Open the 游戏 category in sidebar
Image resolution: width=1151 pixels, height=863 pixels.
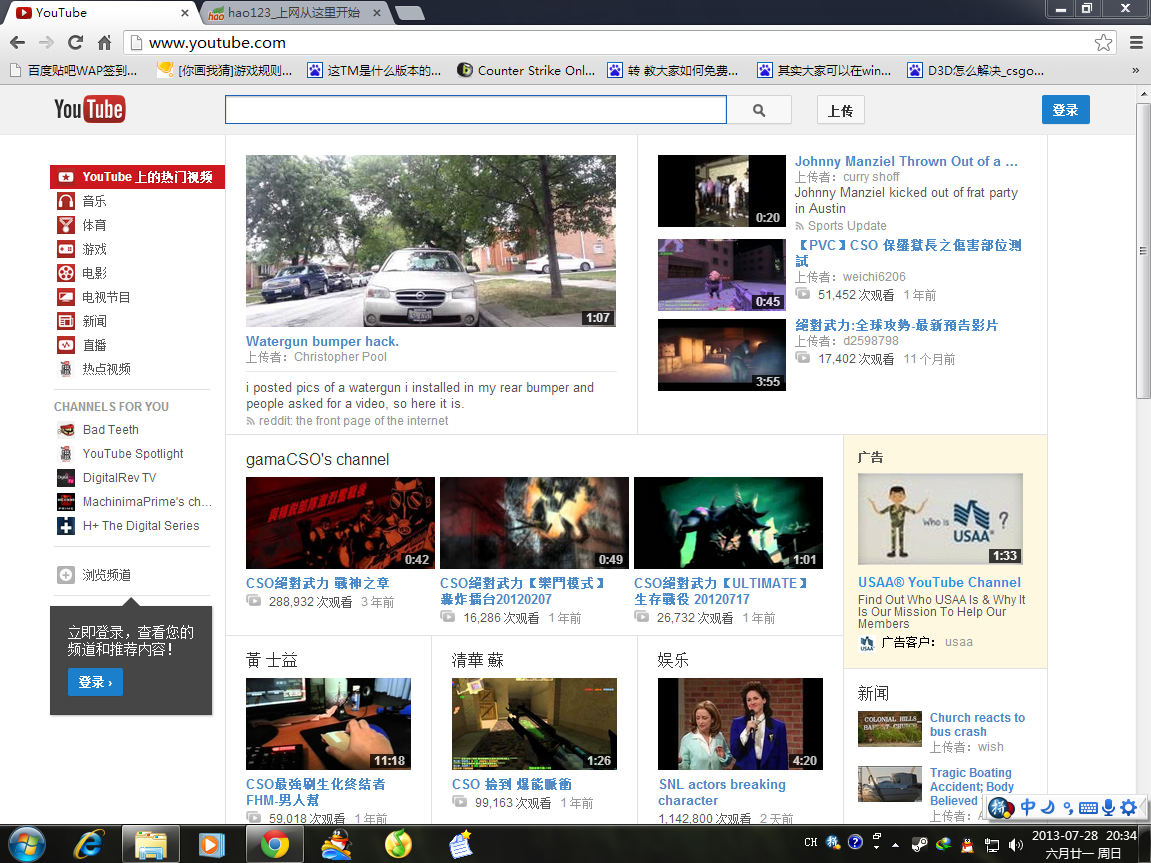[94, 250]
